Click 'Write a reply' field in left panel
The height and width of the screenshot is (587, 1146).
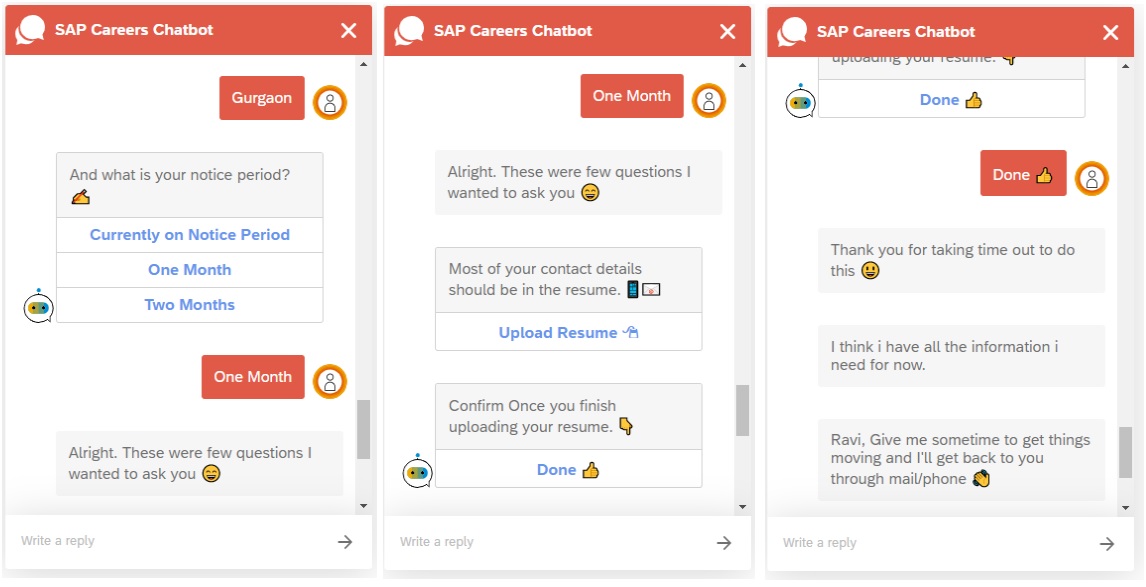pyautogui.click(x=170, y=541)
